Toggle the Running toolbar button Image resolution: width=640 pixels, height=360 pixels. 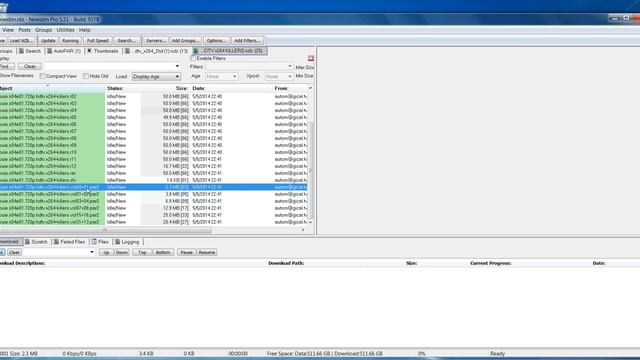tap(70, 41)
